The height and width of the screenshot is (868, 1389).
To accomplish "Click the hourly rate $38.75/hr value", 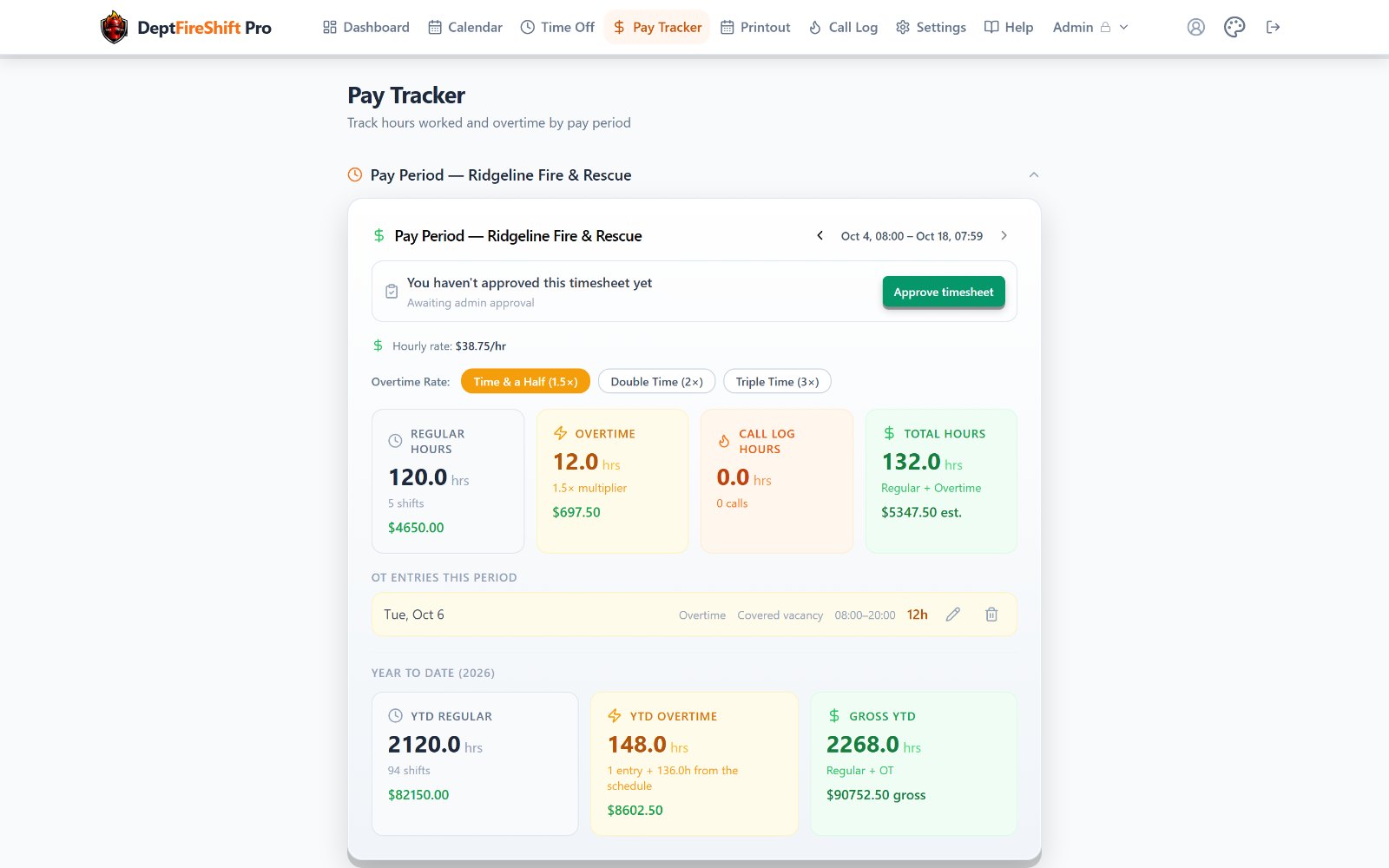I will [x=481, y=345].
